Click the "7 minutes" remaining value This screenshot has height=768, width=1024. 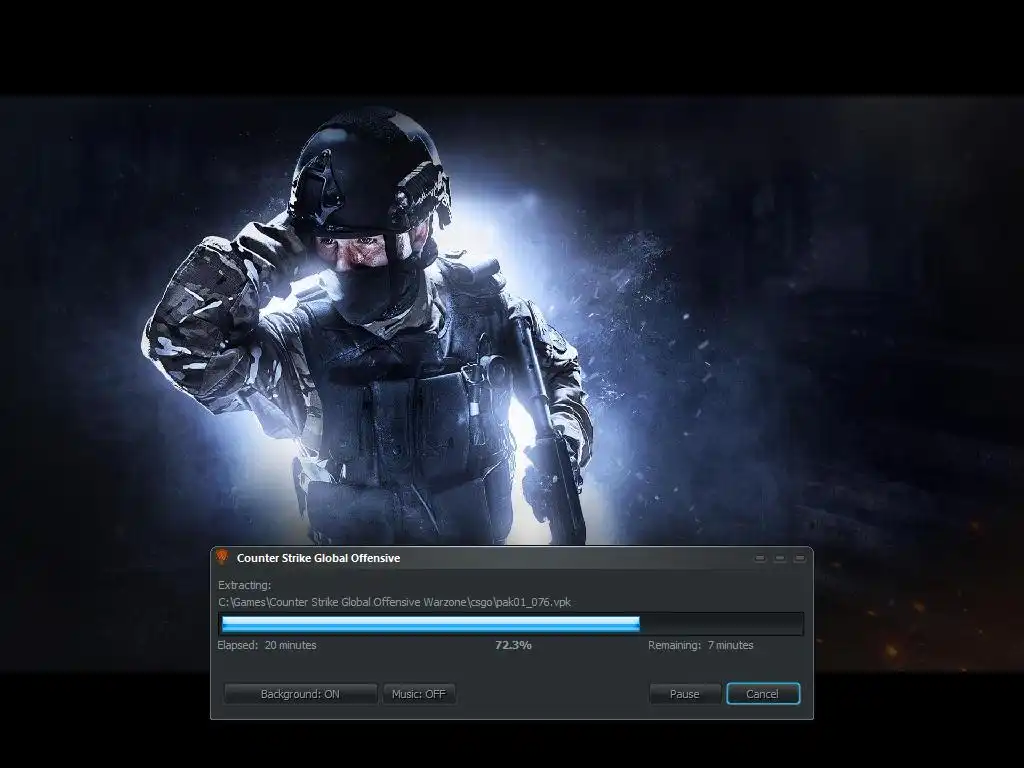tap(731, 645)
